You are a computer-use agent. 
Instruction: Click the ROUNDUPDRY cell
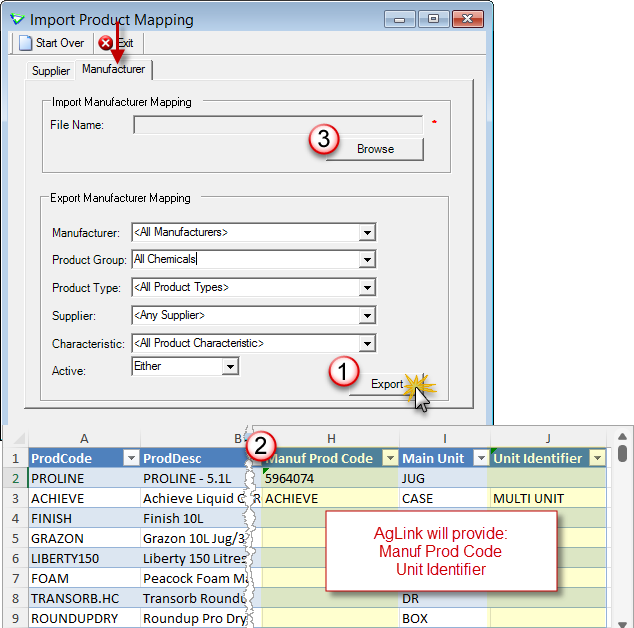pyautogui.click(x=84, y=618)
